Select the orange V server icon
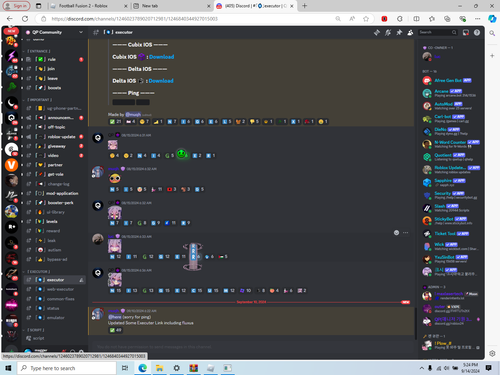 pyautogui.click(x=11, y=165)
